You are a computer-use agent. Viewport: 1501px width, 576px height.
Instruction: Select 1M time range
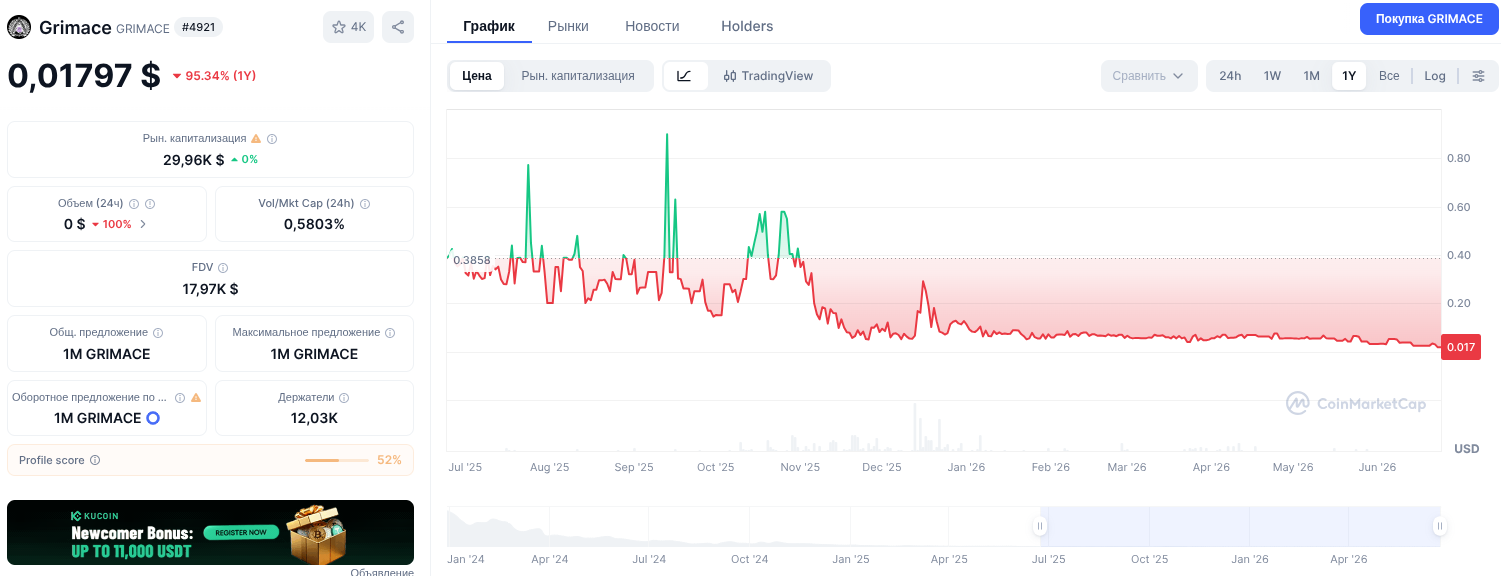(x=1311, y=76)
